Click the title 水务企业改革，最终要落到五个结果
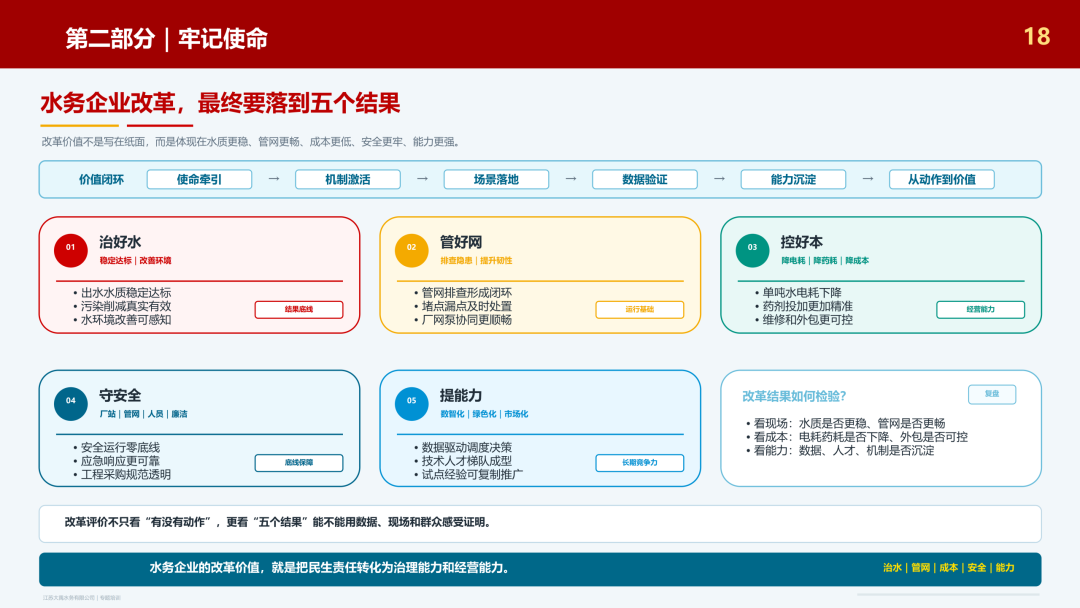This screenshot has width=1080, height=608. point(220,103)
